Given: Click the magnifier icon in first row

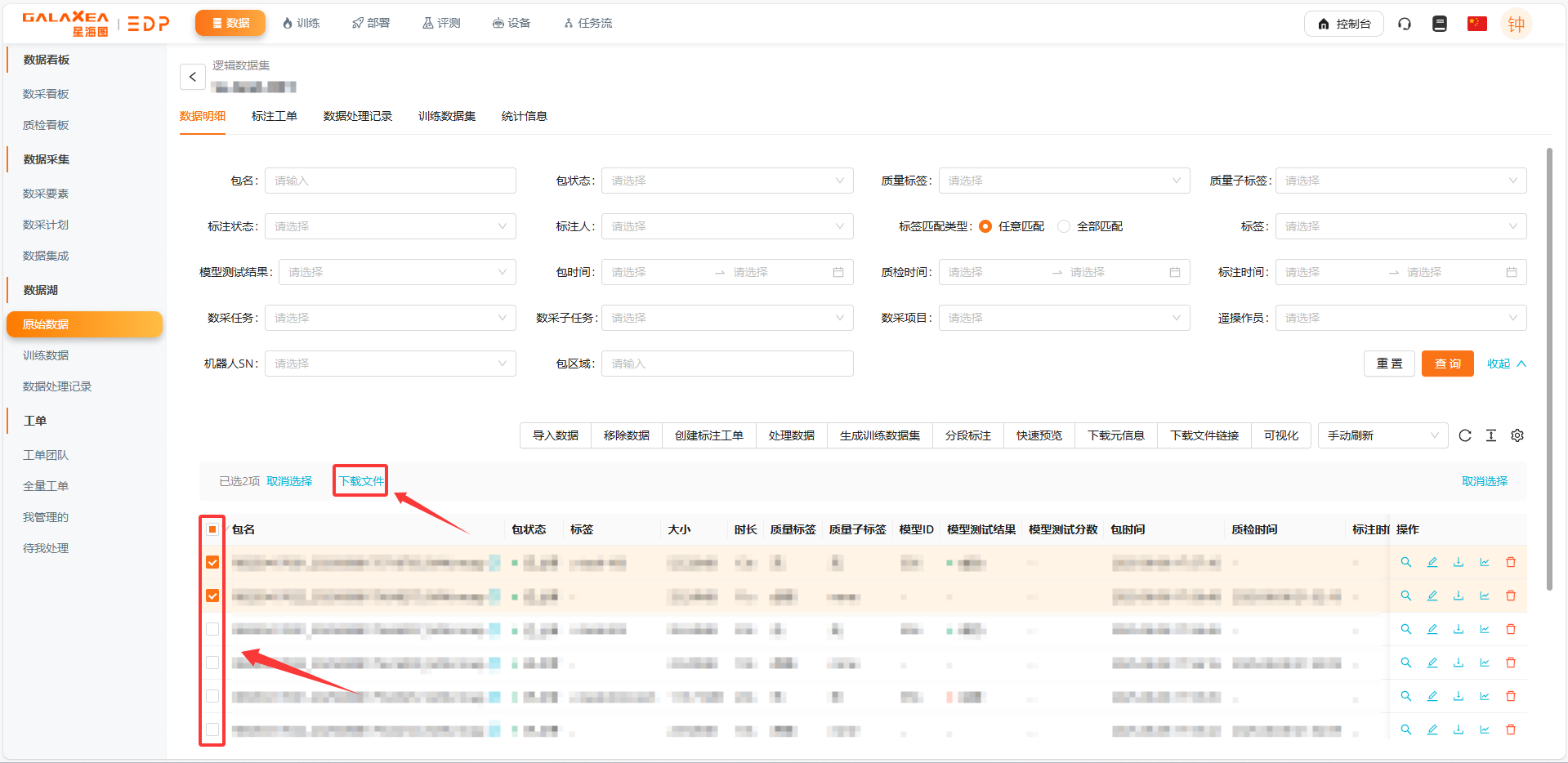Looking at the screenshot, I should [1406, 562].
